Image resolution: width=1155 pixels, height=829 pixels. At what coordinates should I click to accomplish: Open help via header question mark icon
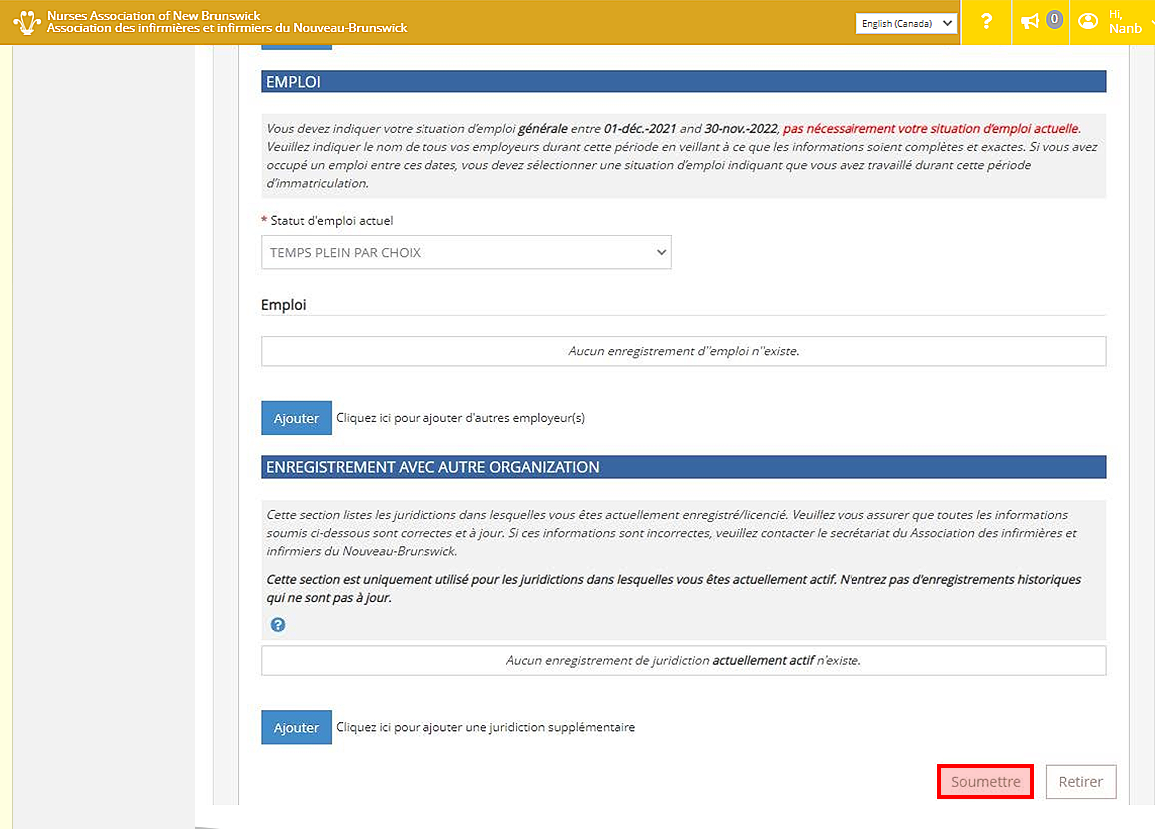point(986,22)
